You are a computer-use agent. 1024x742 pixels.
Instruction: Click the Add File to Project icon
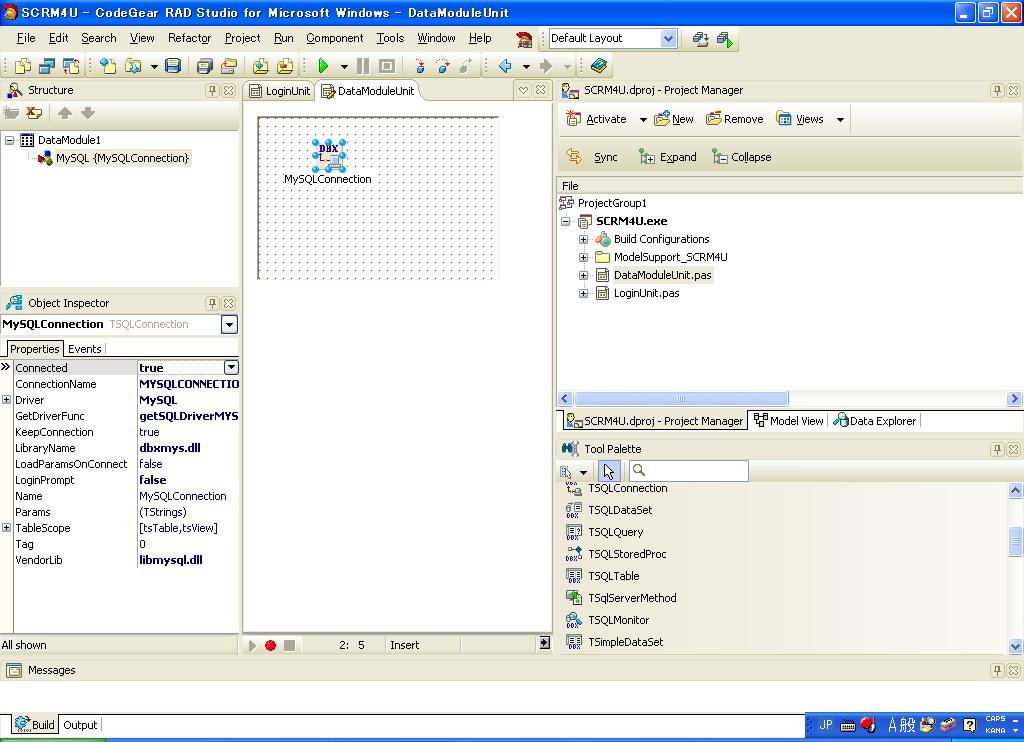[x=261, y=66]
